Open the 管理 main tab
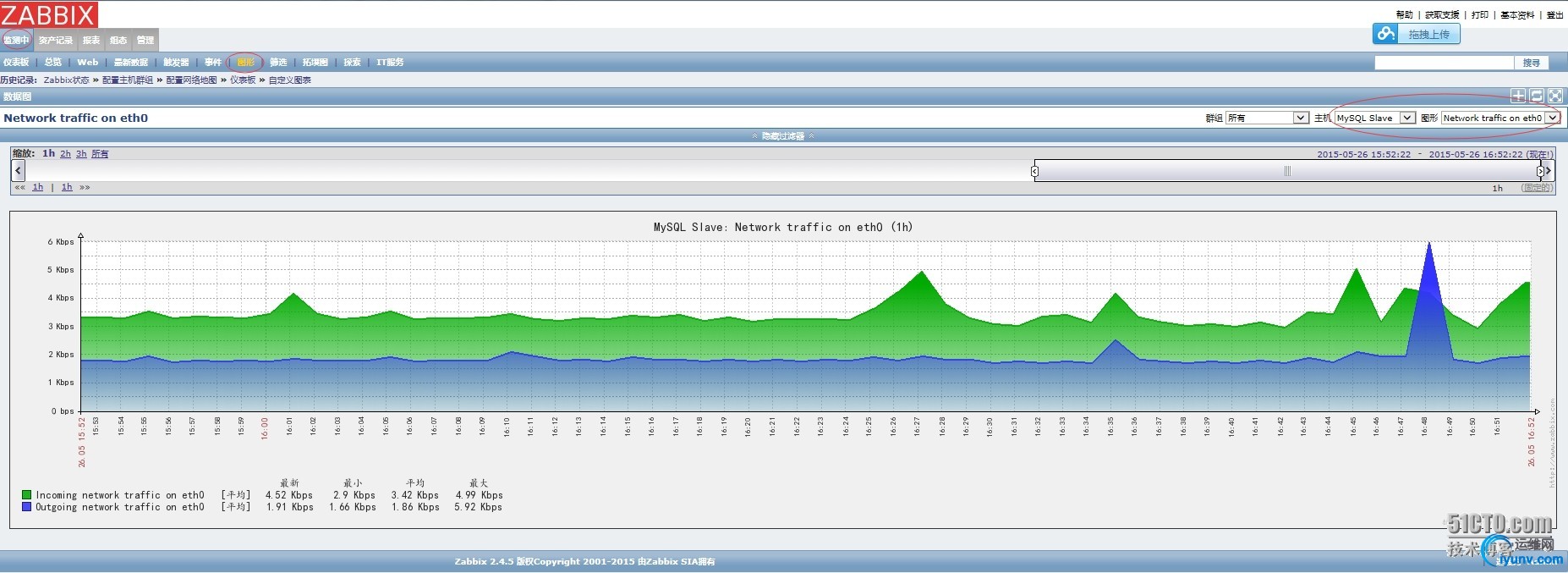1568x573 pixels. [x=145, y=40]
